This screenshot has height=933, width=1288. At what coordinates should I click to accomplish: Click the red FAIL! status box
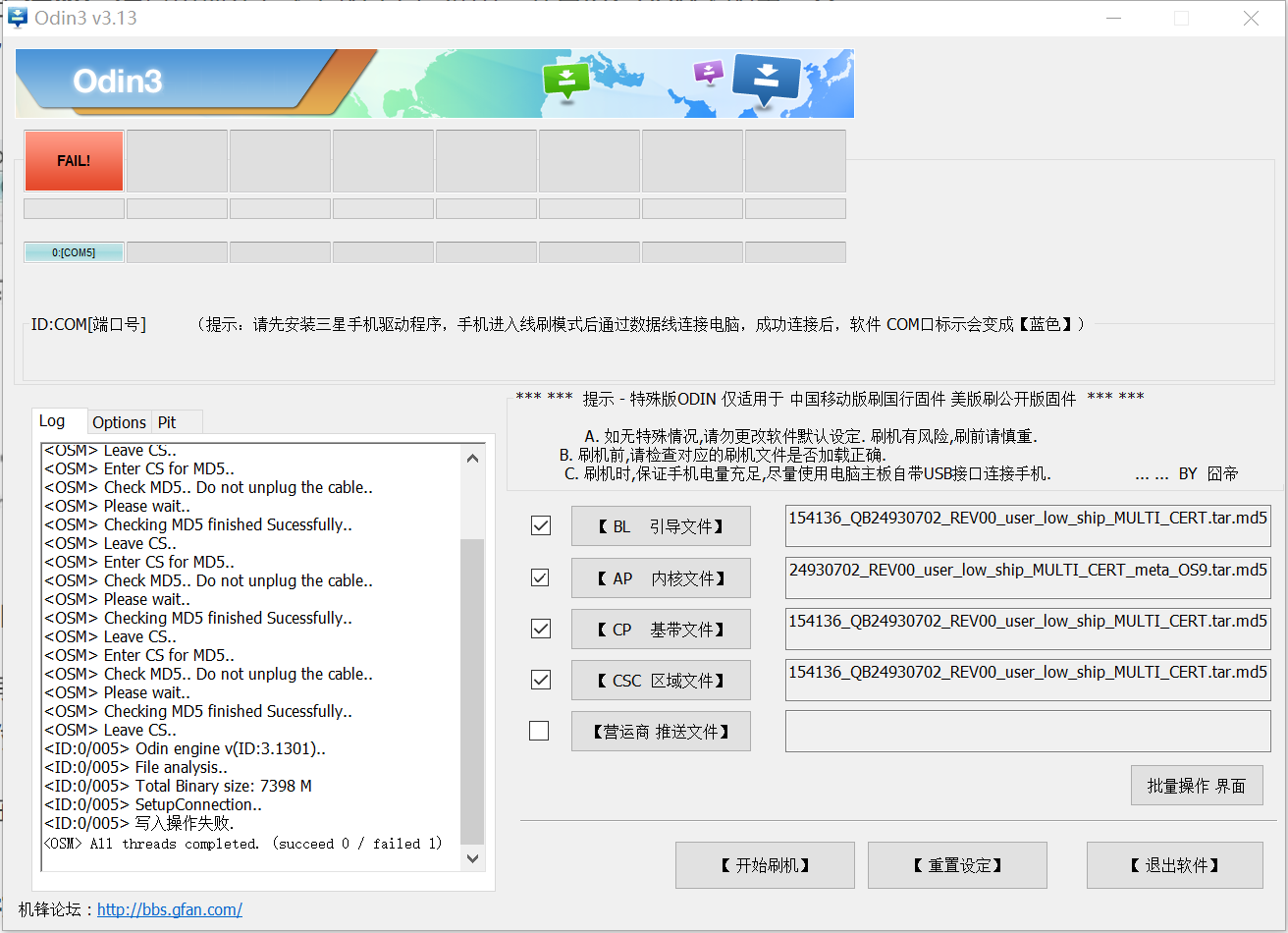point(74,161)
